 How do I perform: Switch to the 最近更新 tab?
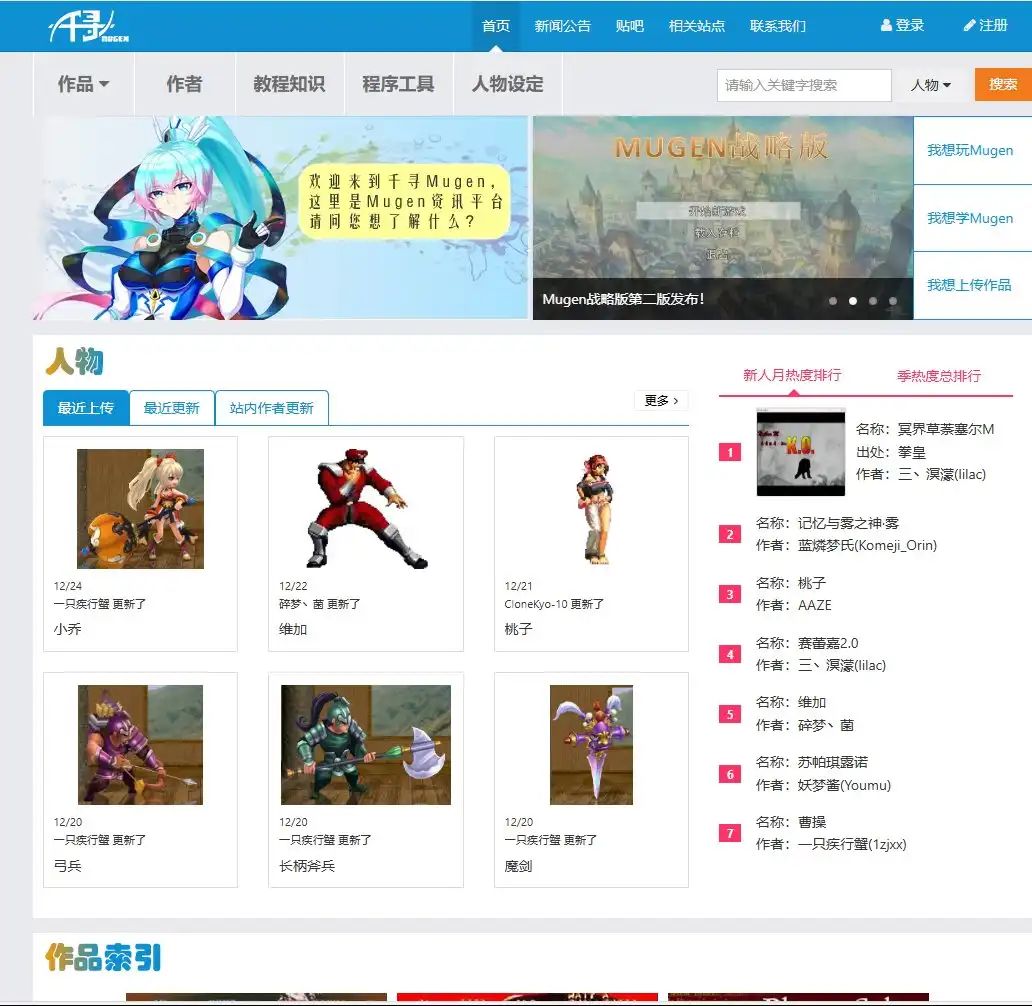click(172, 408)
